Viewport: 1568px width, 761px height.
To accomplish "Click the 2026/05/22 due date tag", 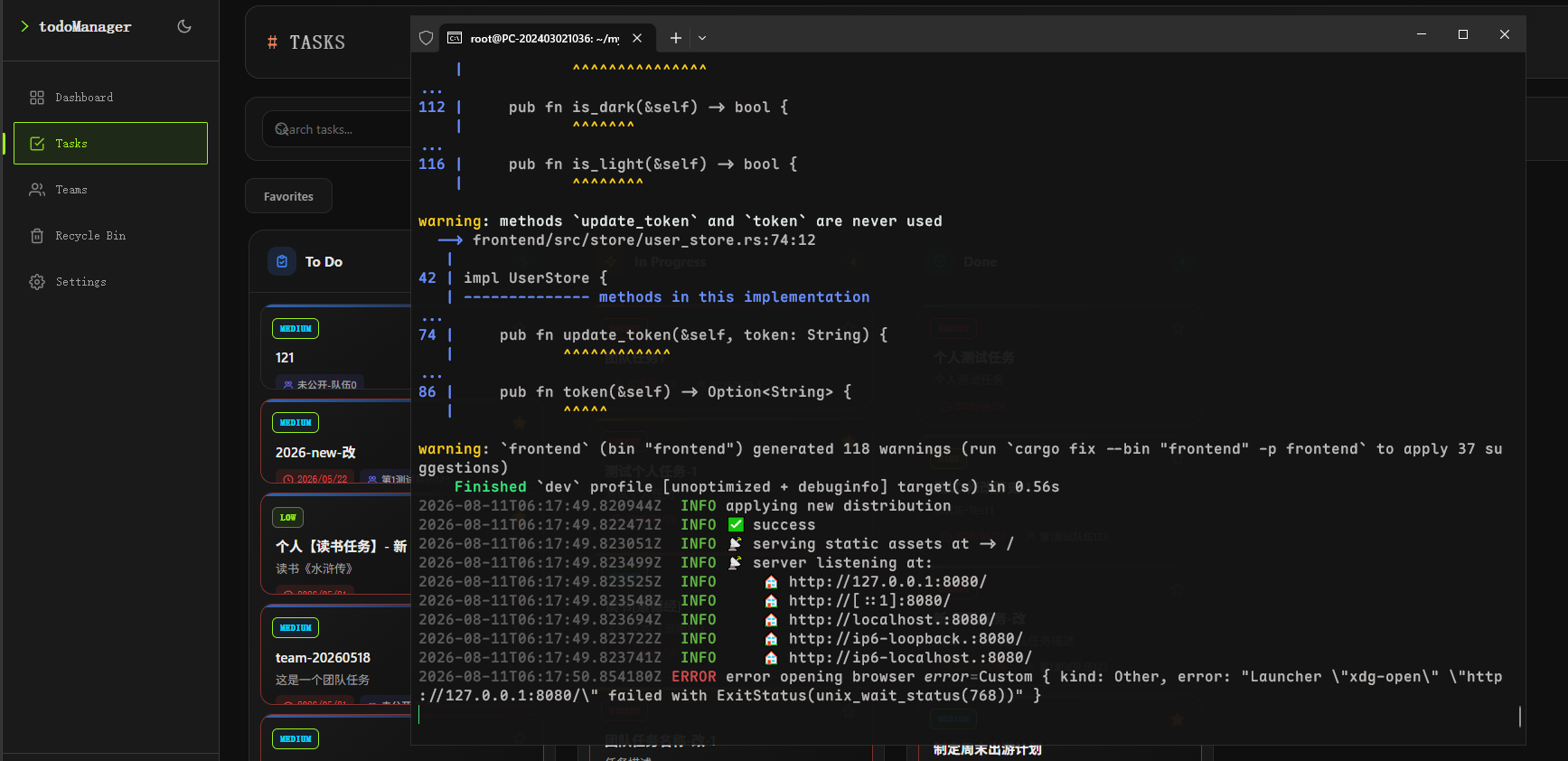I will (315, 479).
